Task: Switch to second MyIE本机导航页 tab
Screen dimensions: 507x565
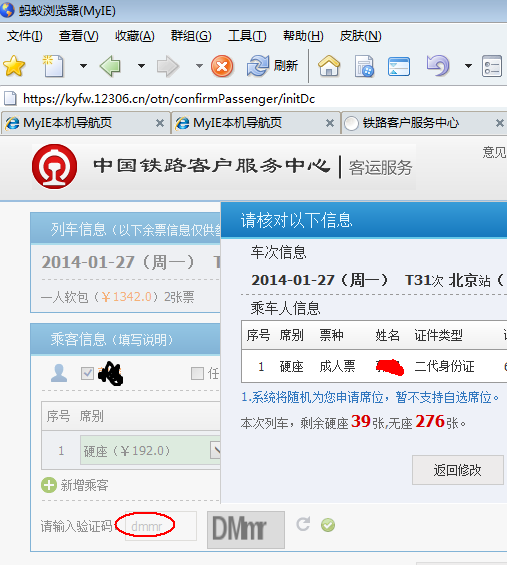Action: (x=255, y=123)
